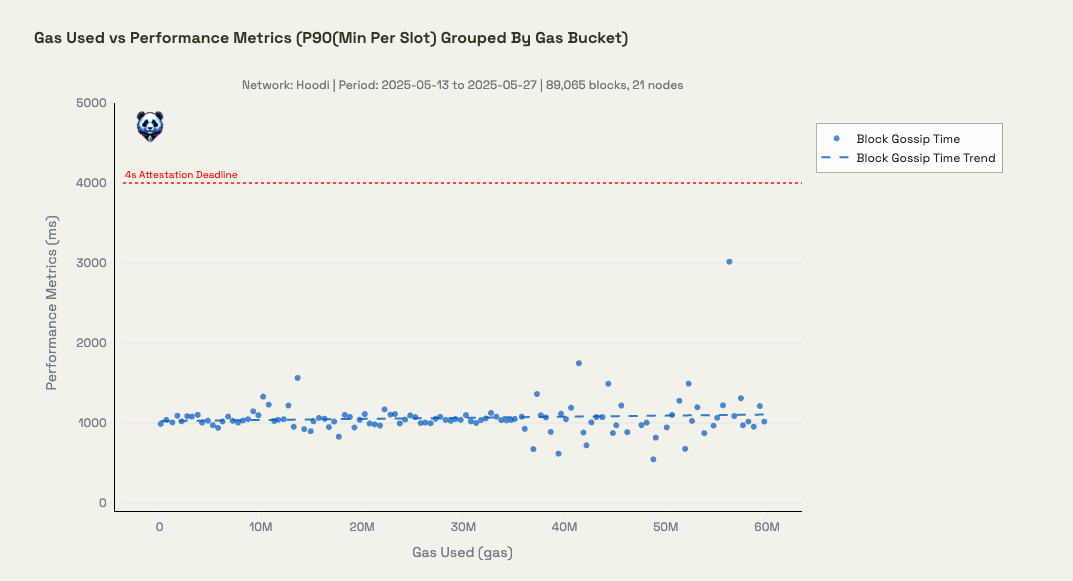This screenshot has height=581, width=1073.
Task: Click the 10M x-axis tick label
Action: click(x=261, y=527)
